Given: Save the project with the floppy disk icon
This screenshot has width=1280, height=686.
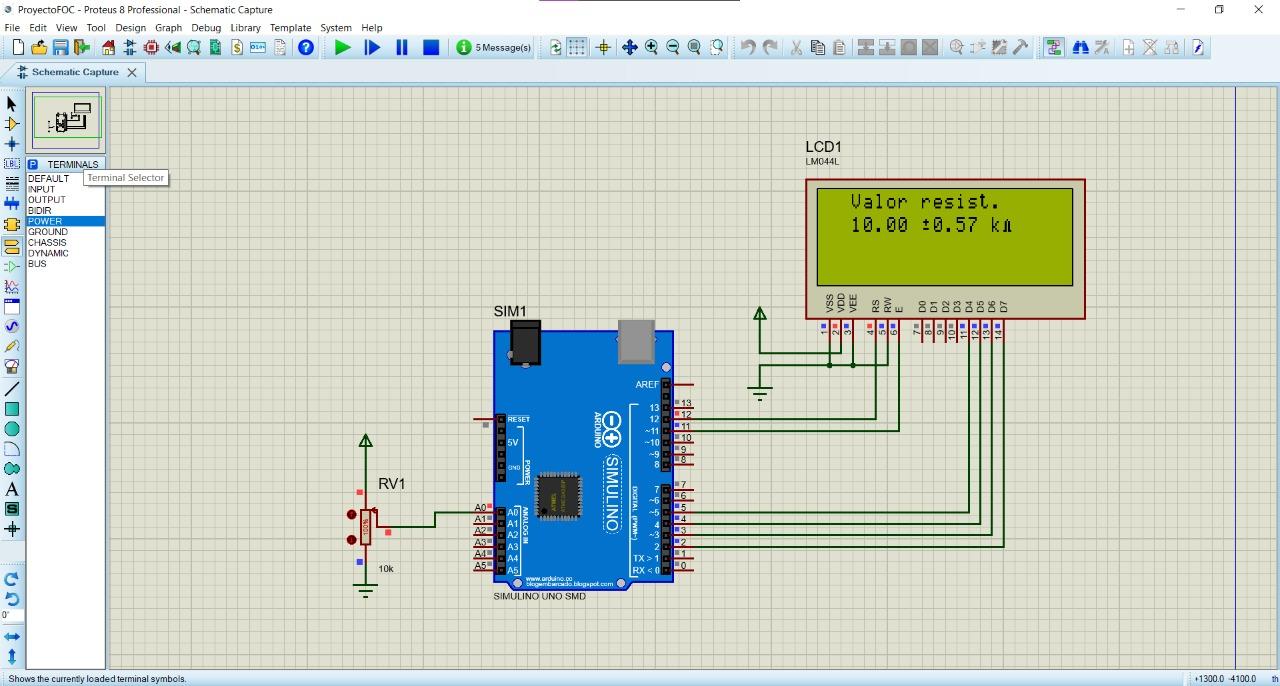Looking at the screenshot, I should pyautogui.click(x=60, y=47).
